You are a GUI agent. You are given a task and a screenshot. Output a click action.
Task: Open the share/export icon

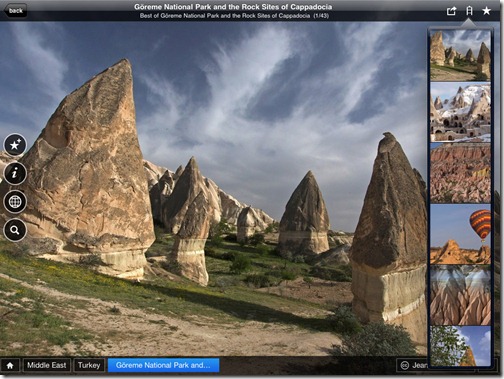pyautogui.click(x=451, y=11)
